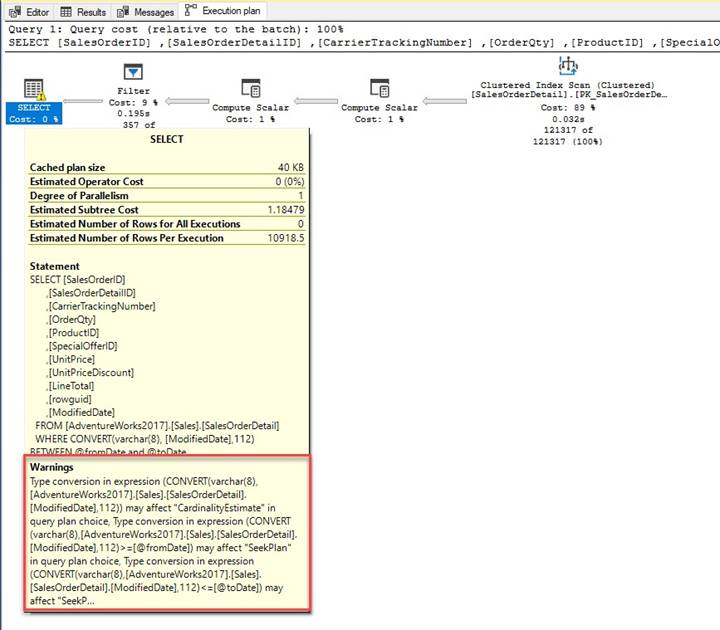The height and width of the screenshot is (630, 720).
Task: Click the 'Cost: 89 %' text
Action: (568, 108)
